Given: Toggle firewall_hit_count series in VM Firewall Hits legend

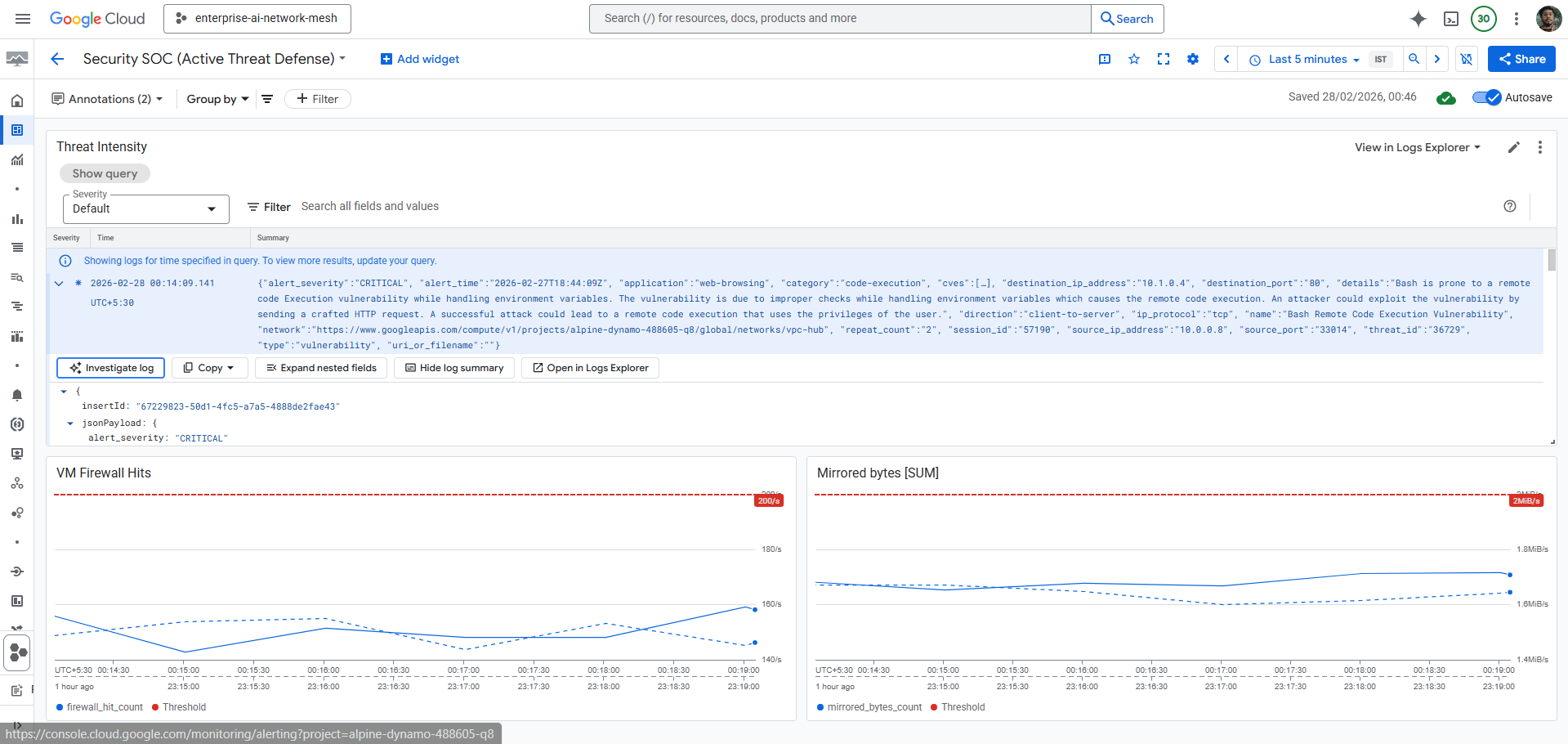Looking at the screenshot, I should point(99,707).
